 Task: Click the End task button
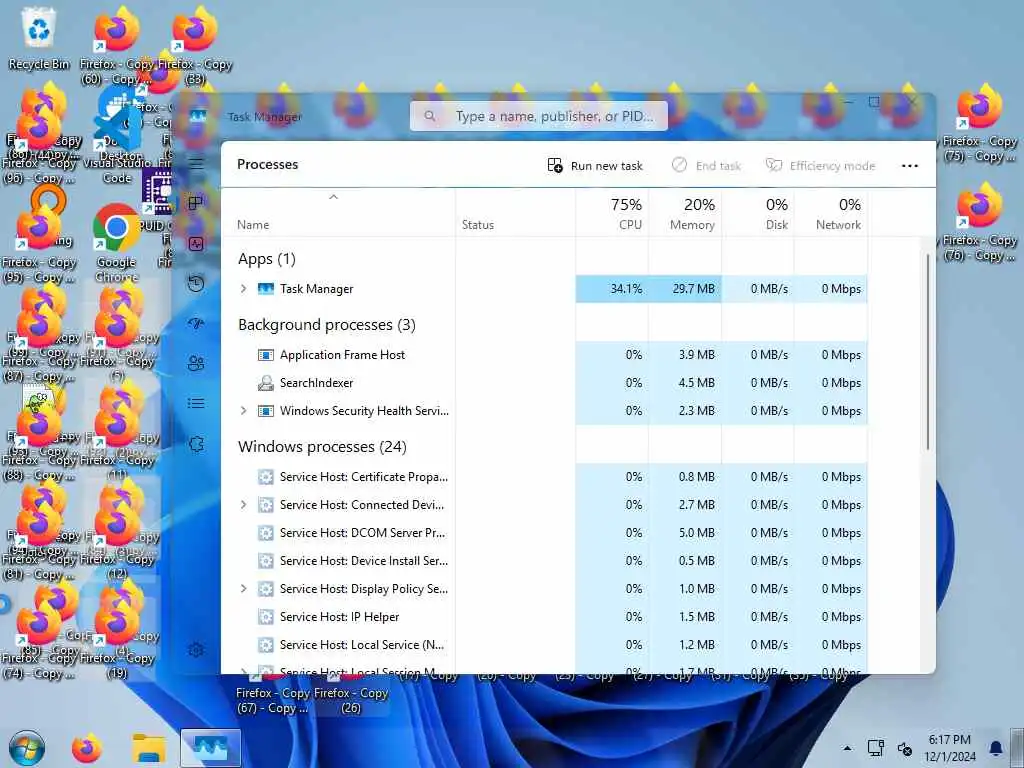click(x=706, y=165)
